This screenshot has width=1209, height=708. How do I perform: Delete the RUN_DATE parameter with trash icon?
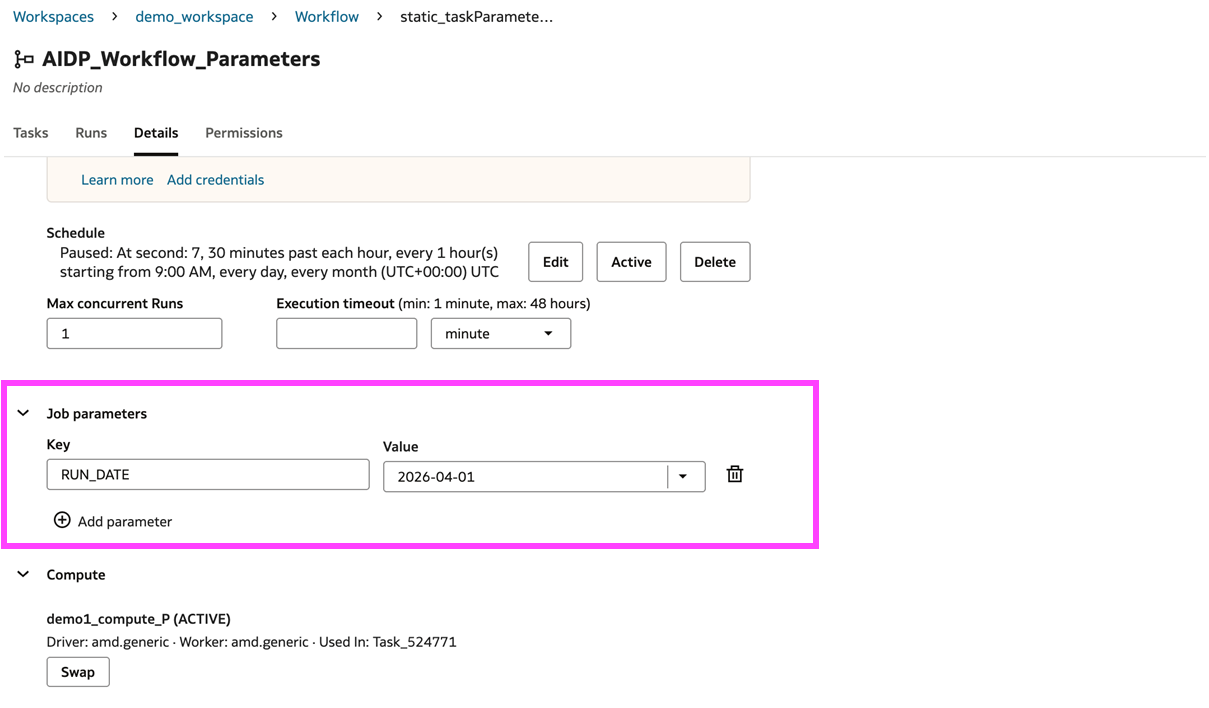pos(734,474)
